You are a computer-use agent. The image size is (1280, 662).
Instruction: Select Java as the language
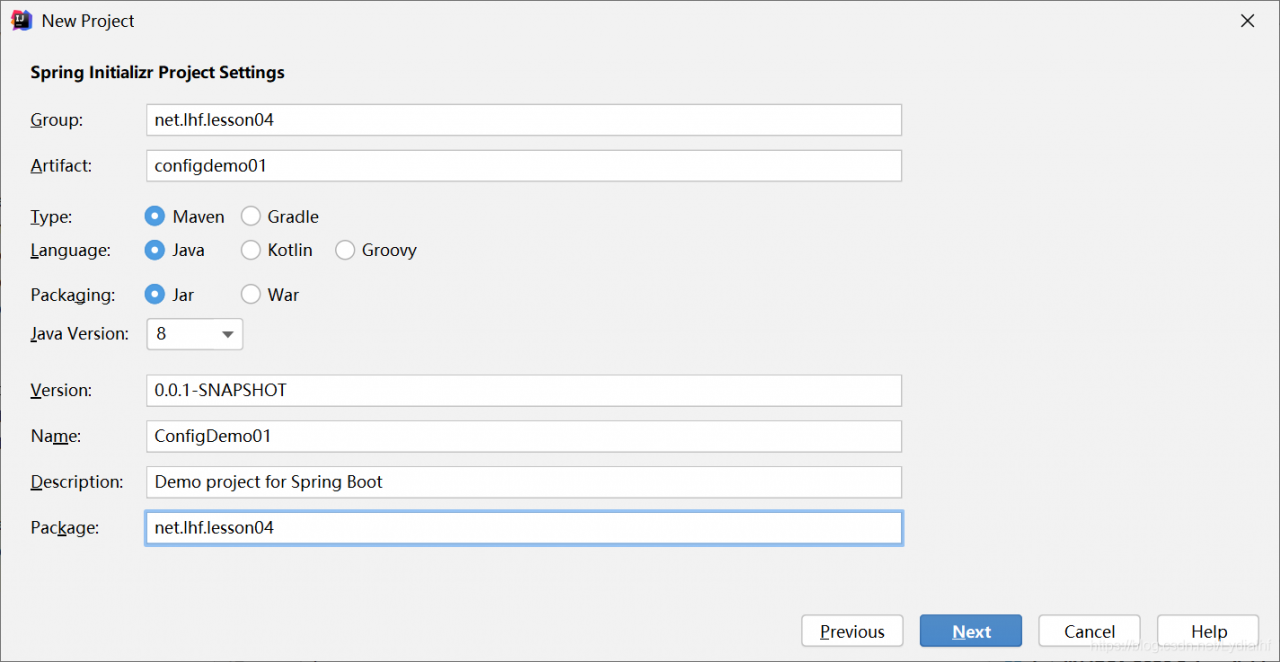pyautogui.click(x=155, y=250)
